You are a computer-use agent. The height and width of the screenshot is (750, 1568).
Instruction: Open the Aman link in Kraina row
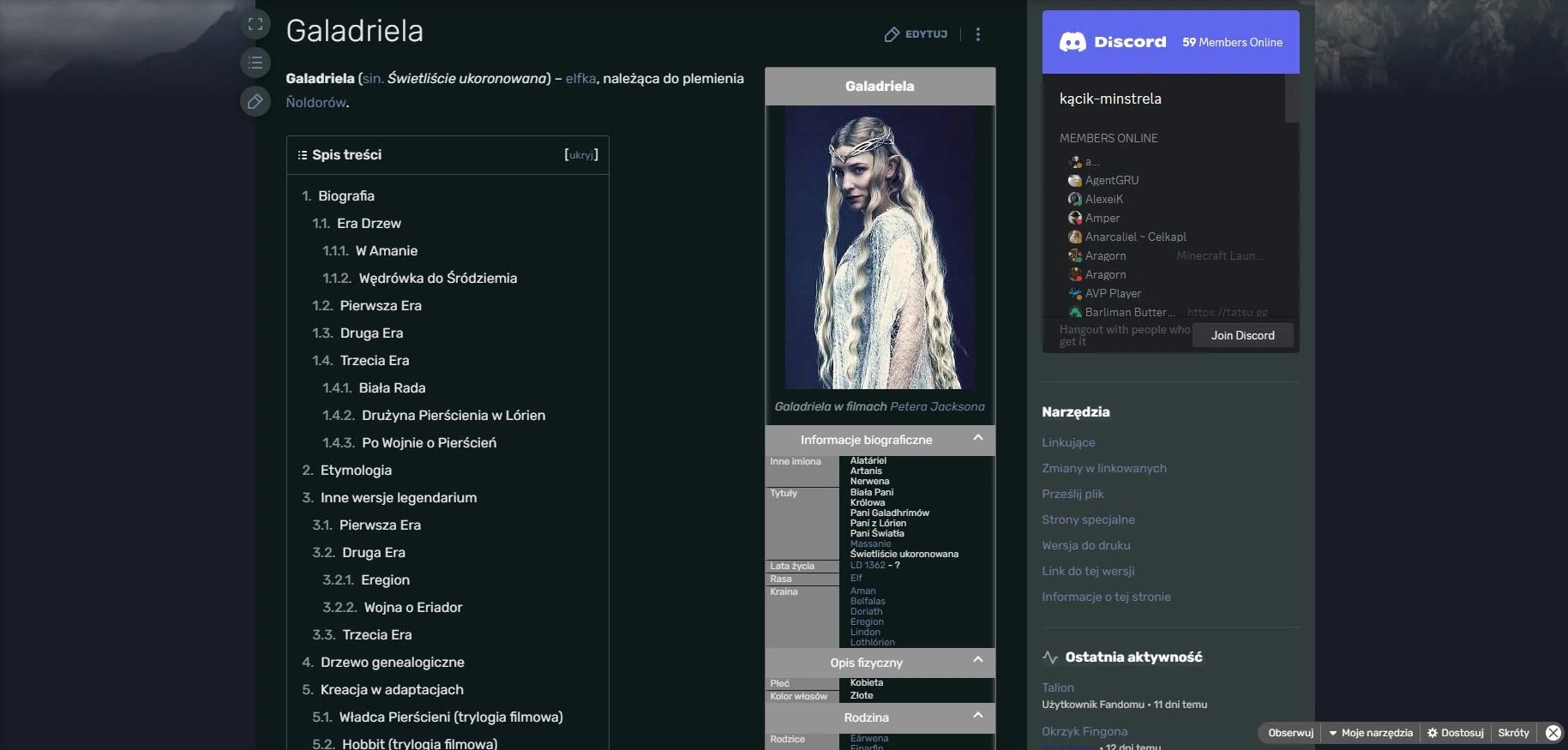tap(862, 591)
